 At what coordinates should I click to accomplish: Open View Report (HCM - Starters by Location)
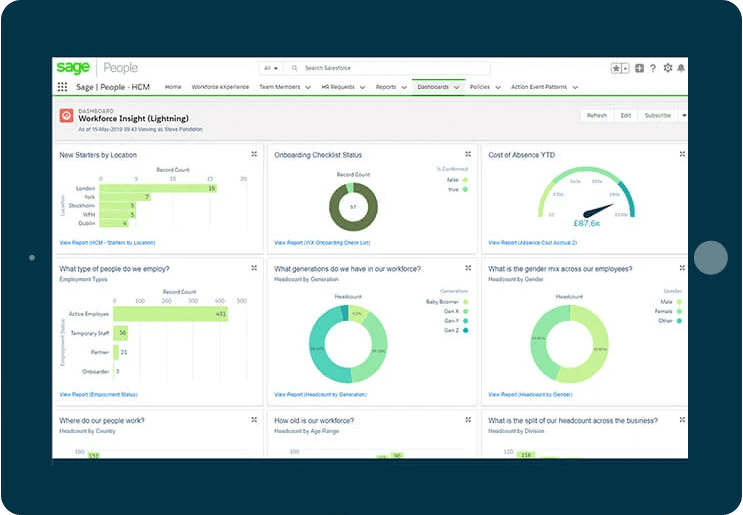[107, 242]
